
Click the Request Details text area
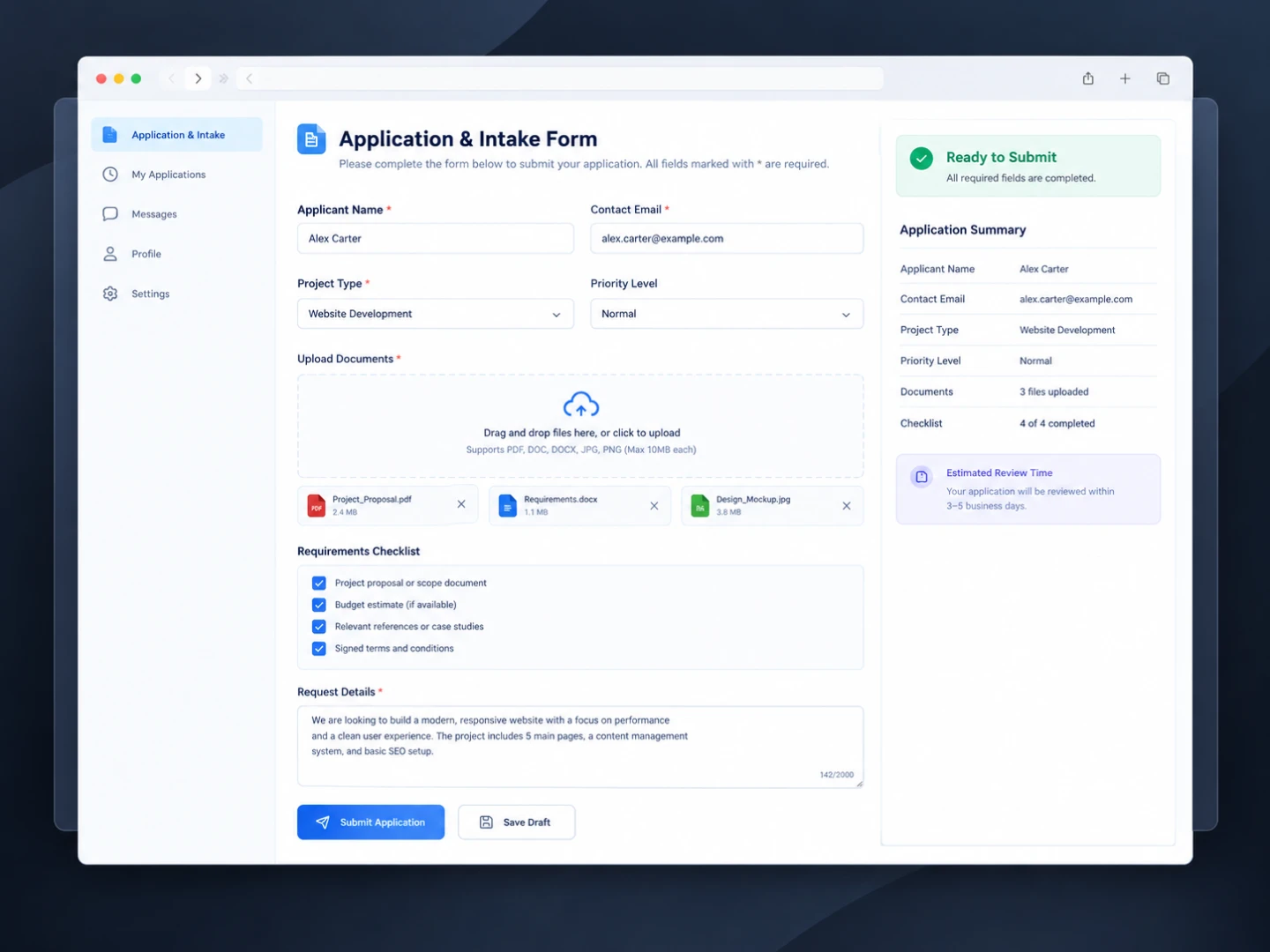tap(580, 747)
